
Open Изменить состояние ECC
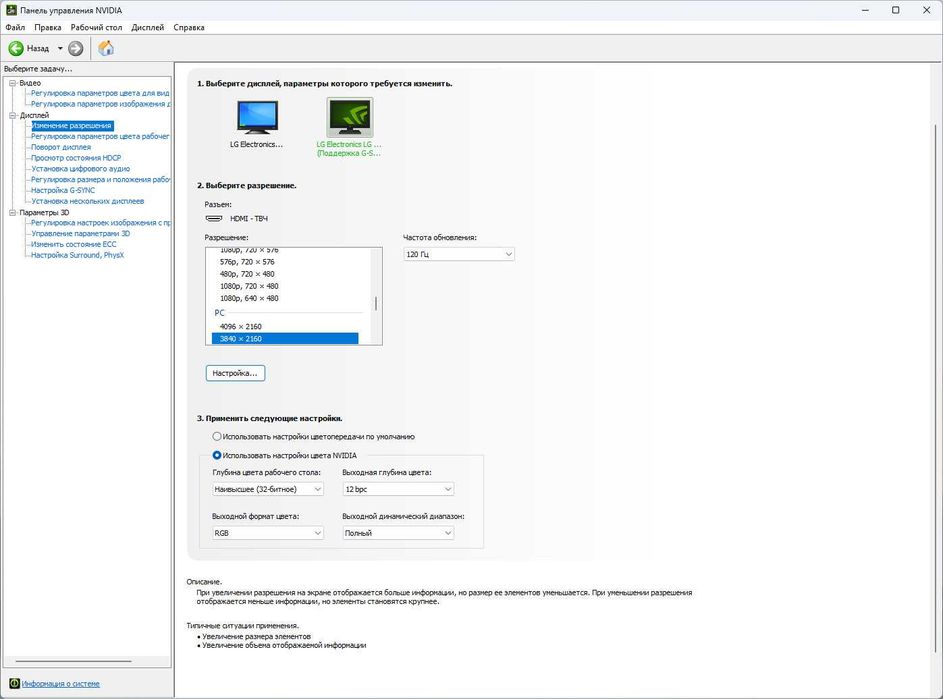(73, 245)
